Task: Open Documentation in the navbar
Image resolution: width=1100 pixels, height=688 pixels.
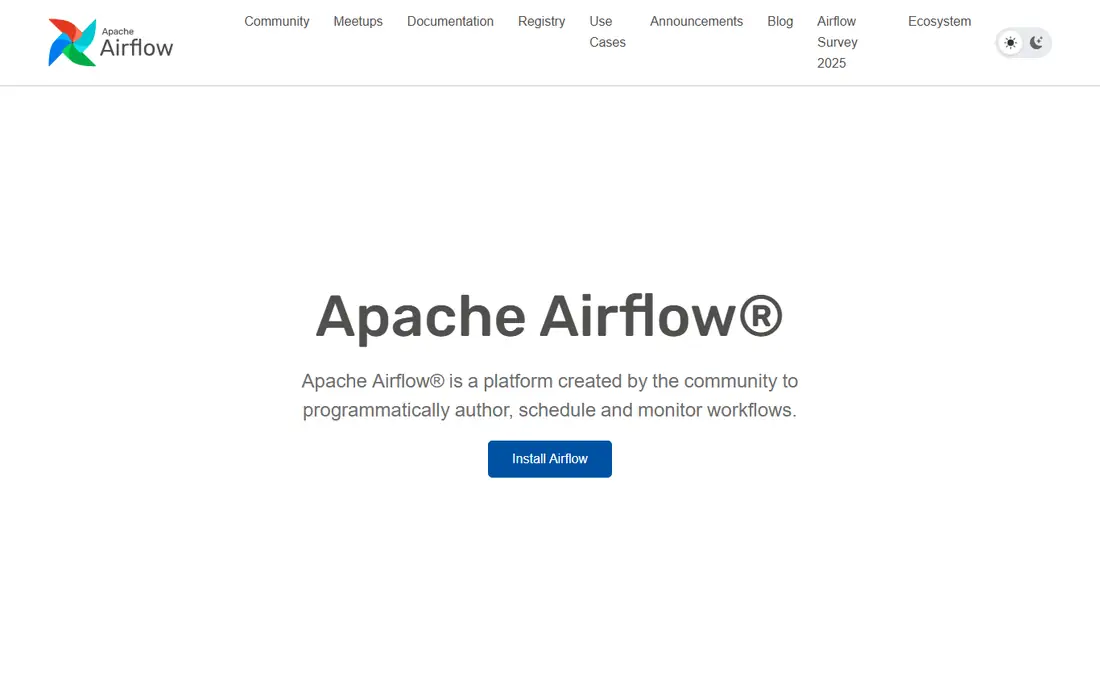Action: (x=450, y=22)
